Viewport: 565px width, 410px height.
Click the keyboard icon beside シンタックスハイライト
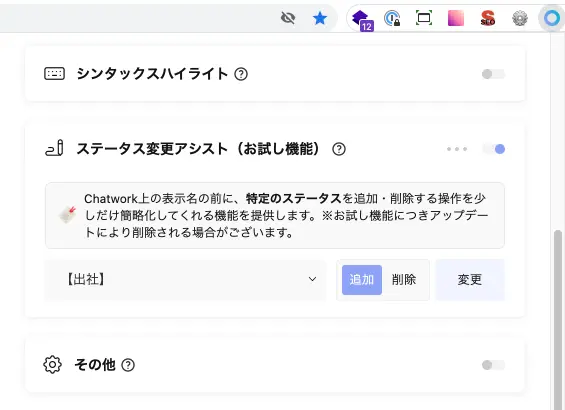(x=54, y=73)
